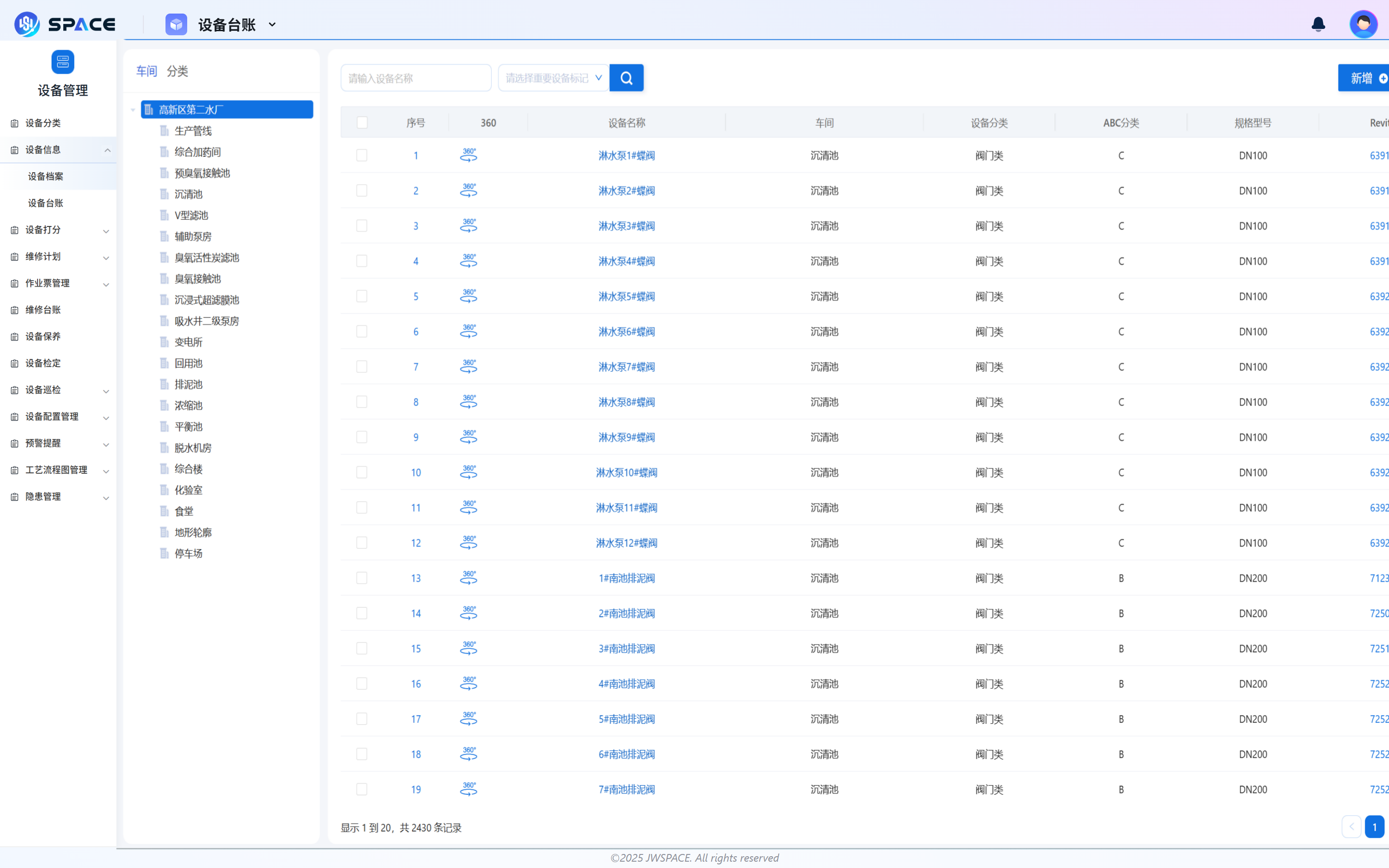The width and height of the screenshot is (1389, 868).
Task: Open the 淋水泵10#蝶阀 device link
Action: tap(626, 472)
